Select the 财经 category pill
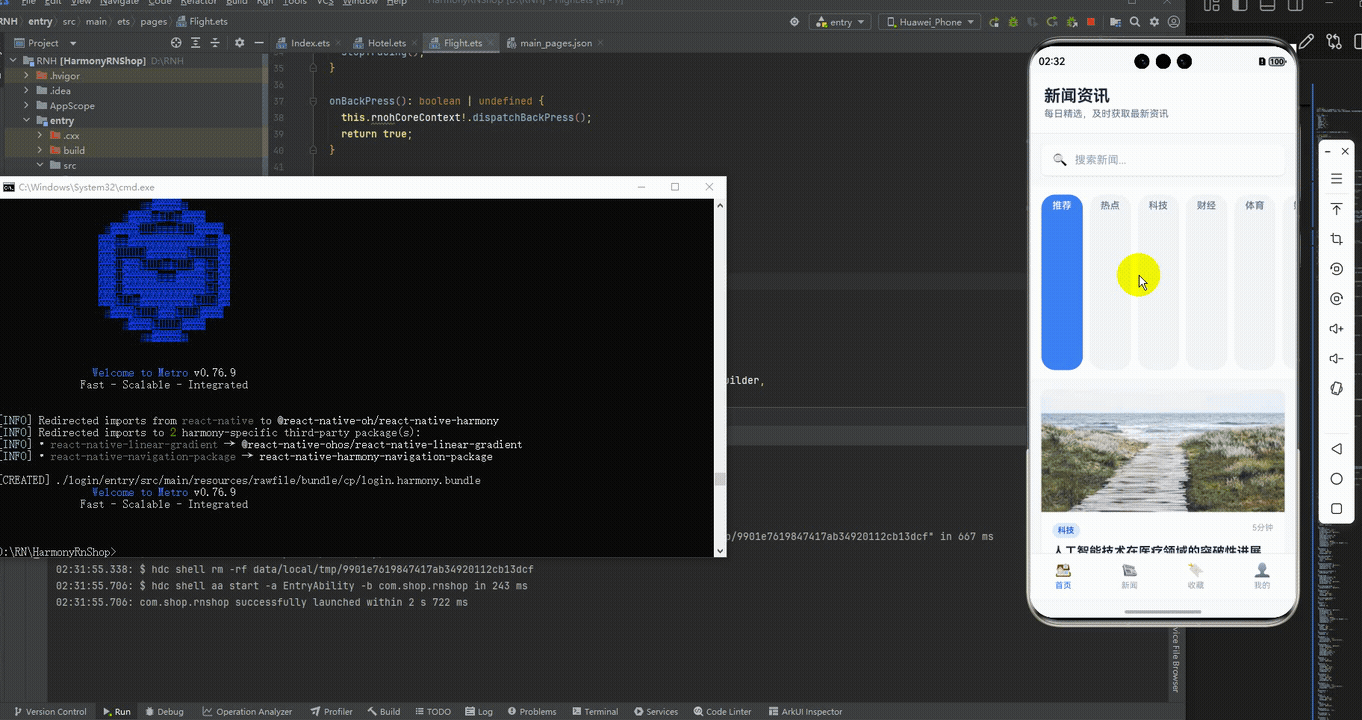The width and height of the screenshot is (1362, 720). [1206, 282]
